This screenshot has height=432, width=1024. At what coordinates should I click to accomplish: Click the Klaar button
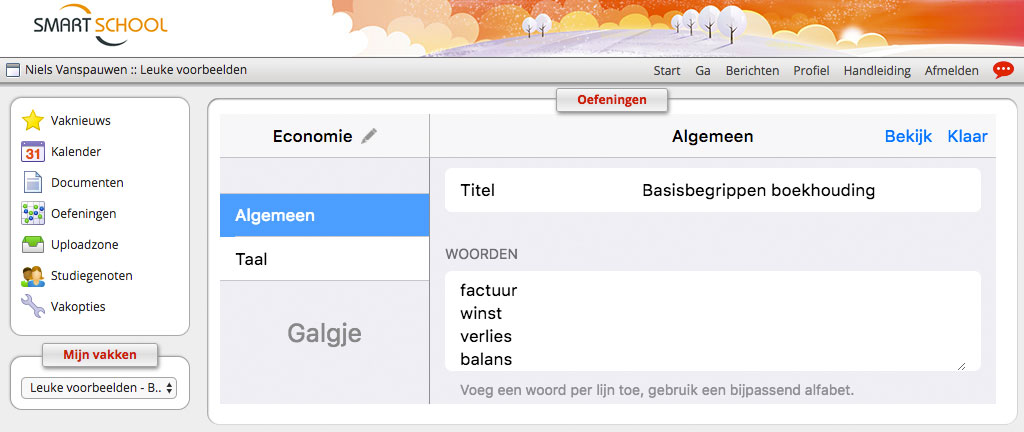click(x=967, y=136)
